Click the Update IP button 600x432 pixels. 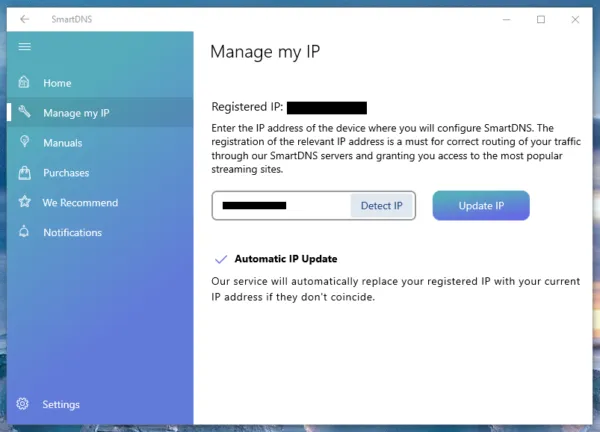coord(481,206)
